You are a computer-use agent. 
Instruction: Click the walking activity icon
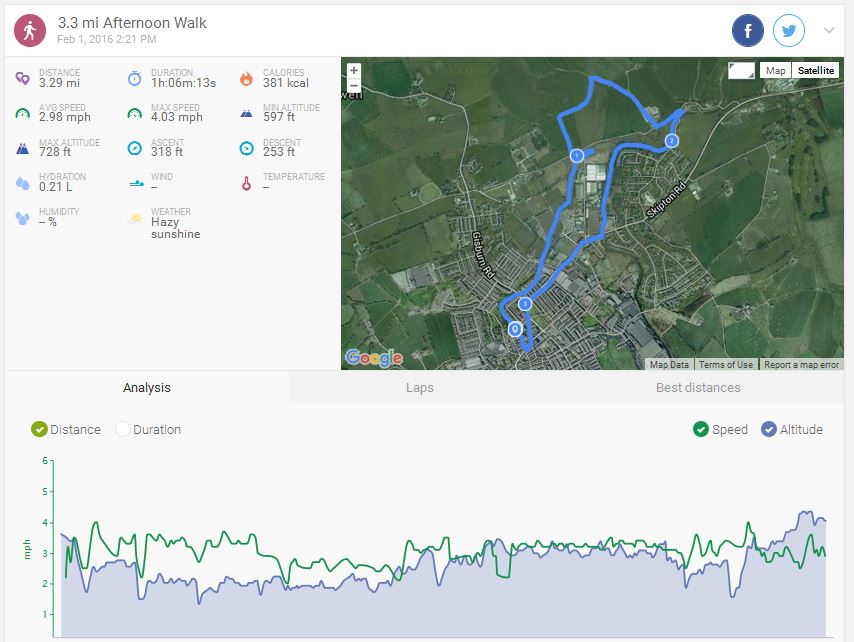(30, 30)
